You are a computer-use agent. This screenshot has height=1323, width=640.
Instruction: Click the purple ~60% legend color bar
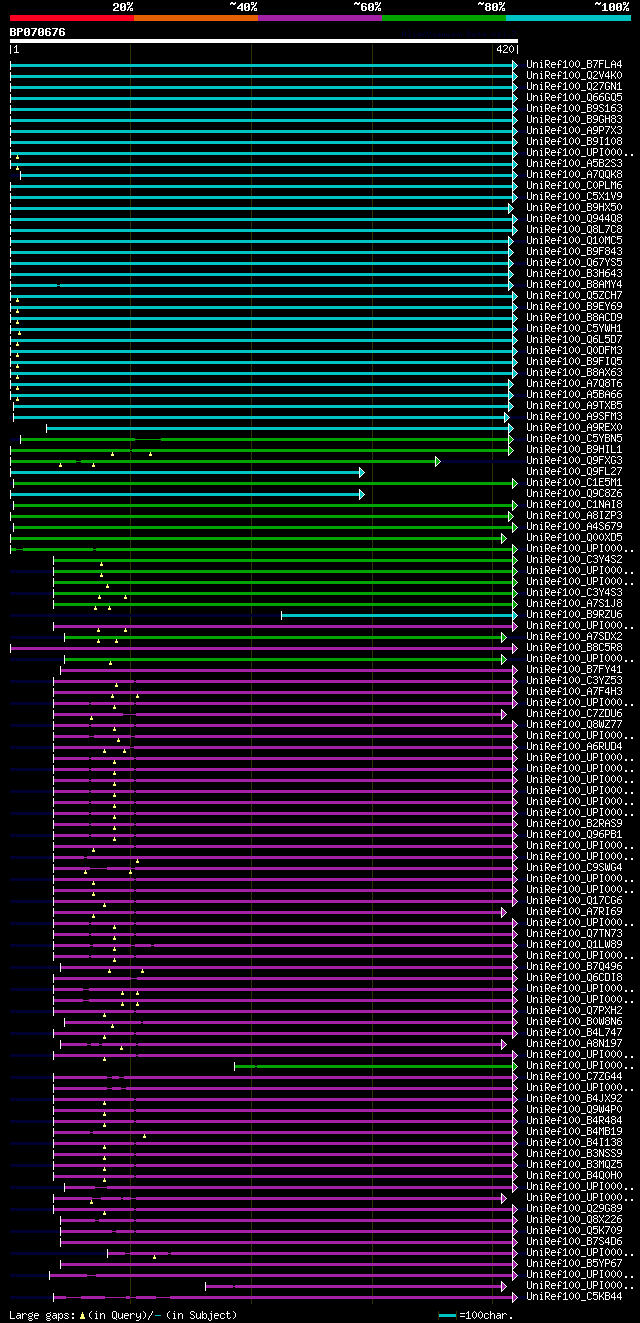coord(320,17)
